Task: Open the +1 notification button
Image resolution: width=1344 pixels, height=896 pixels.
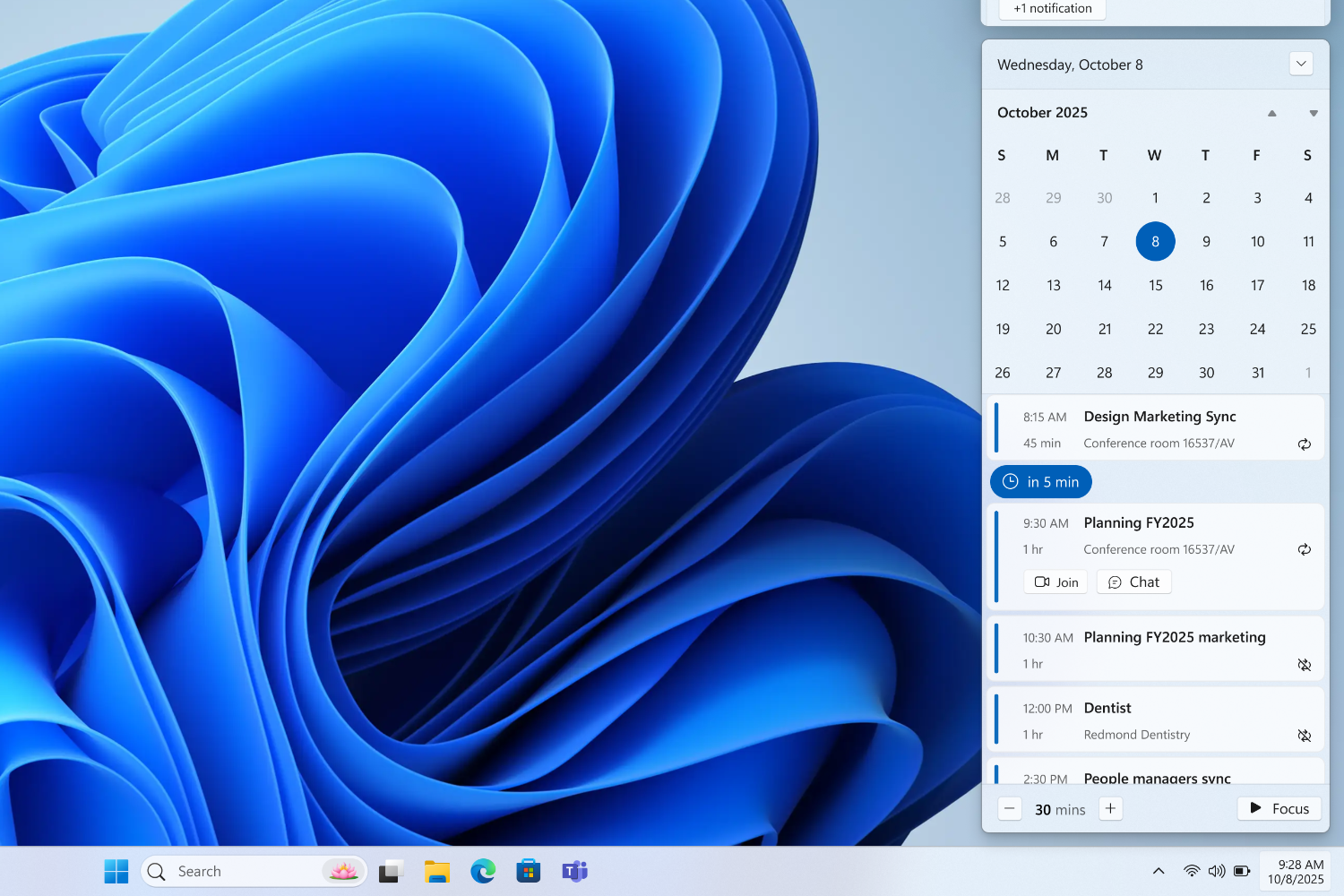Action: click(x=1053, y=8)
